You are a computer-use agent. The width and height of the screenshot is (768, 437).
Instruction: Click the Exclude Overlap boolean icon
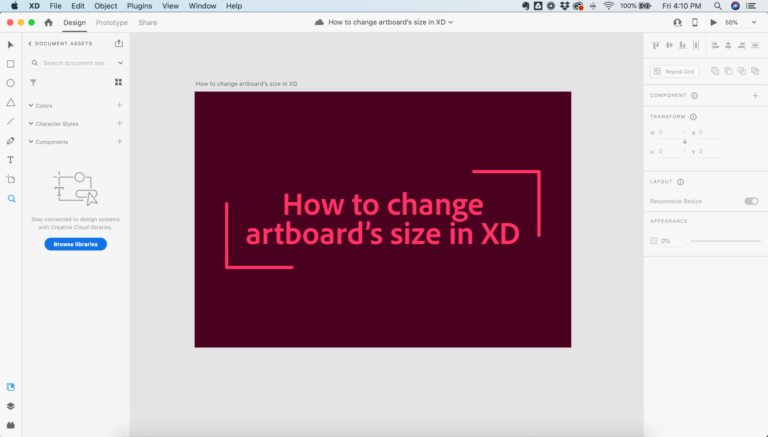click(755, 71)
